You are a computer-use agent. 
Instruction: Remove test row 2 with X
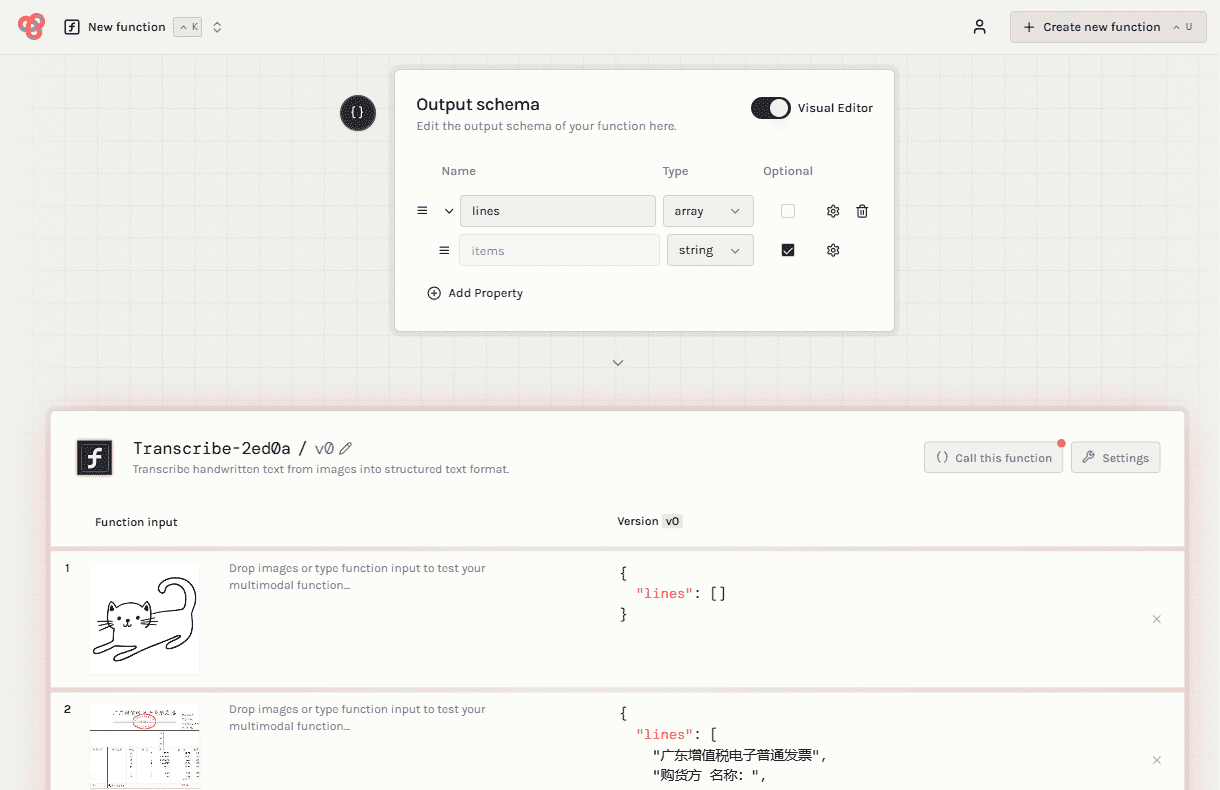[x=1157, y=760]
